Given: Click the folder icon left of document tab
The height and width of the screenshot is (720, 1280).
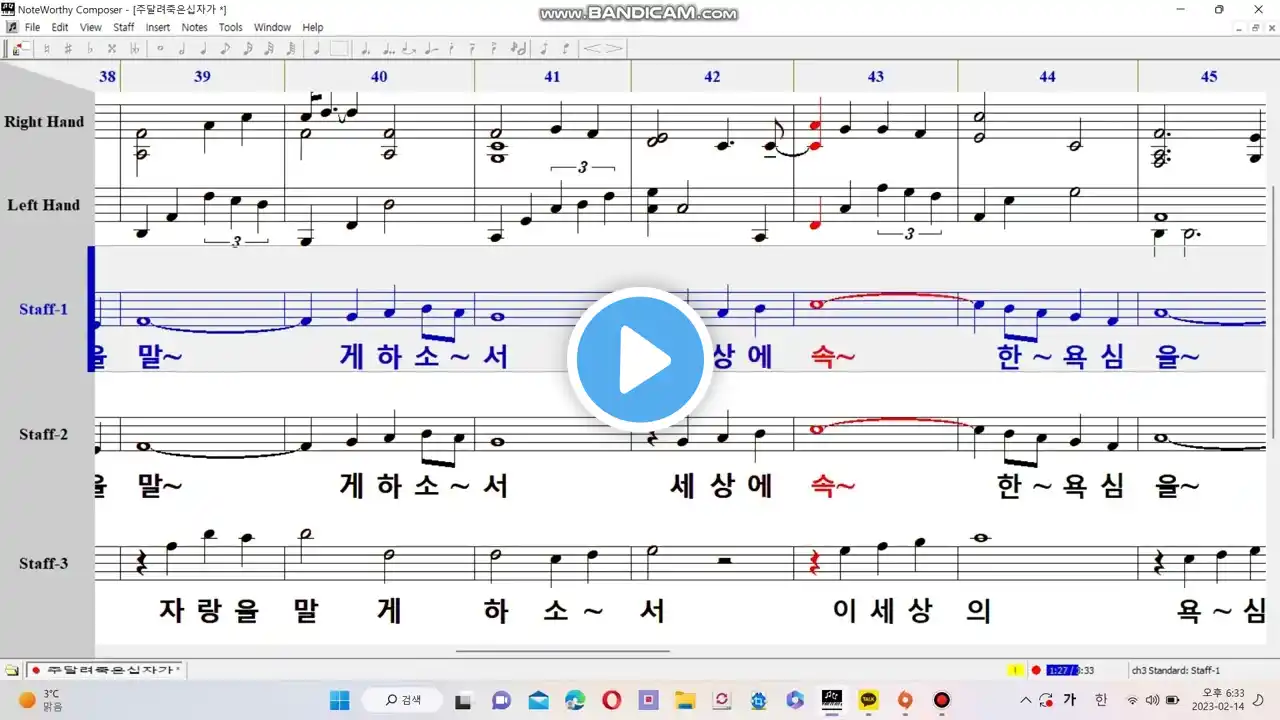Looking at the screenshot, I should [x=11, y=670].
